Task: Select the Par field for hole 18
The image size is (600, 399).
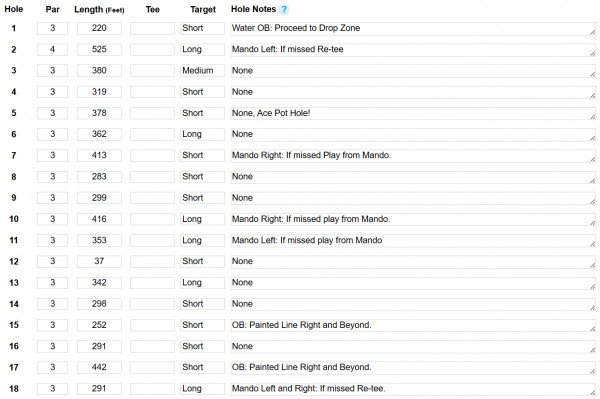Action: point(52,389)
